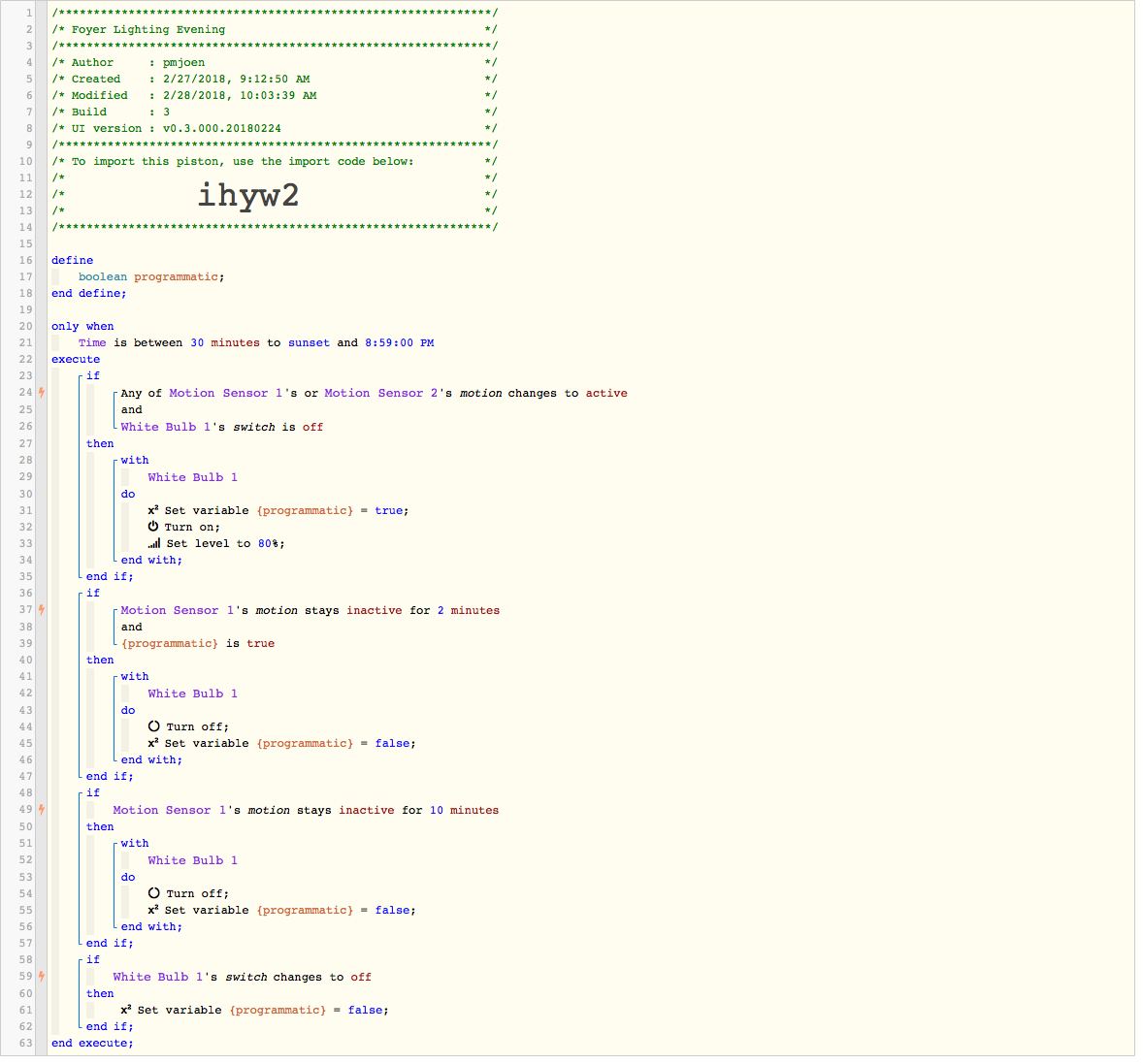Click x² icon on line 55 set variable
The height and width of the screenshot is (1064, 1143).
click(x=153, y=910)
